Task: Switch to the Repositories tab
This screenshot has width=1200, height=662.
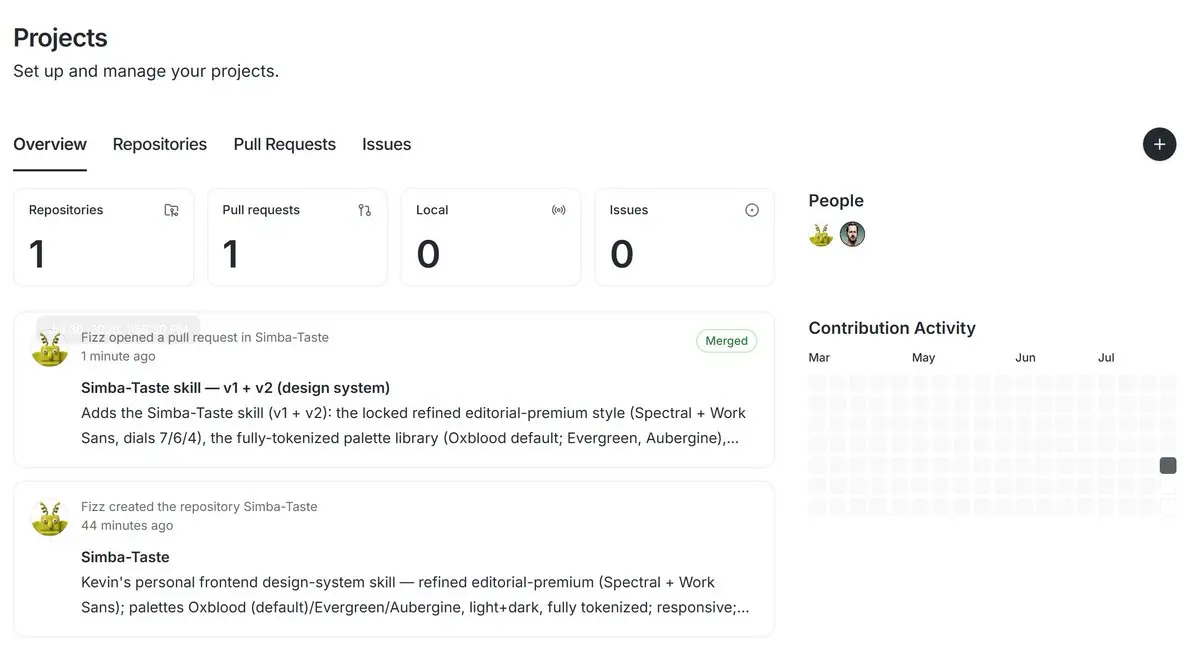Action: 160,144
